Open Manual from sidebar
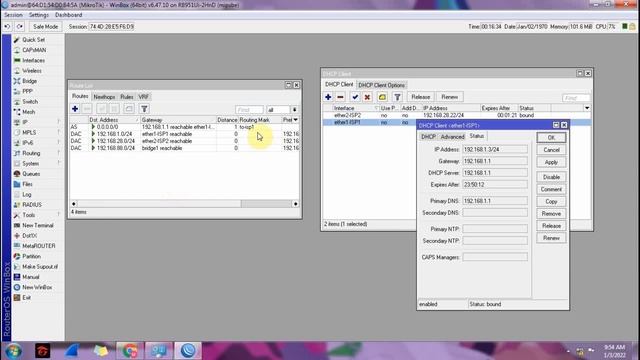Screen dimensions: 640x360 coord(31,277)
